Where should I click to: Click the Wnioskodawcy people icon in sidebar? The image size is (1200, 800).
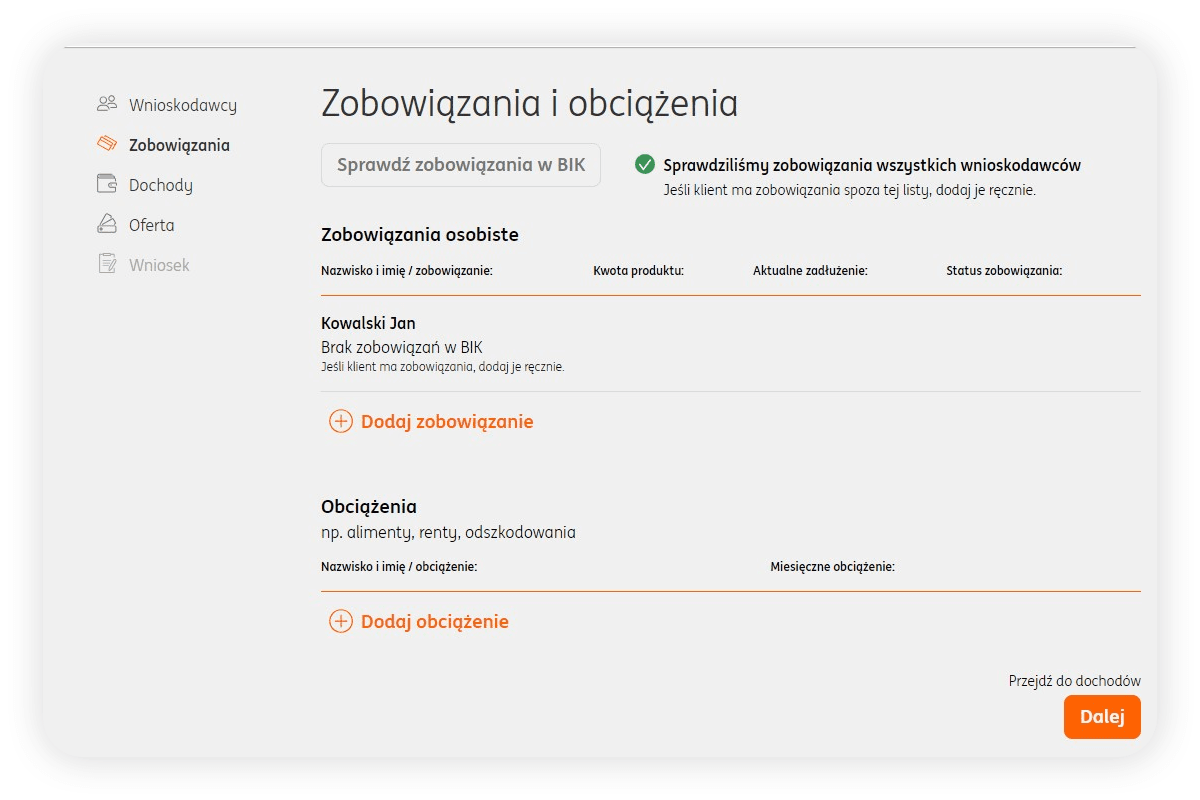click(x=107, y=104)
